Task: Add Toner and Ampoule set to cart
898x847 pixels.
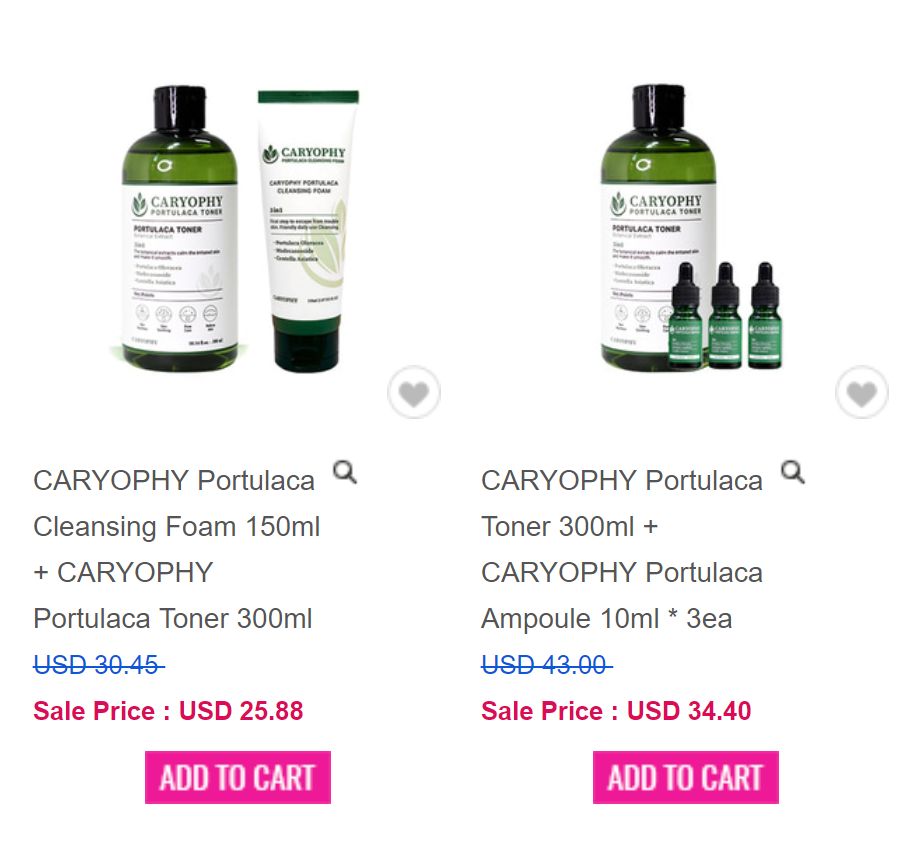Action: click(x=686, y=777)
